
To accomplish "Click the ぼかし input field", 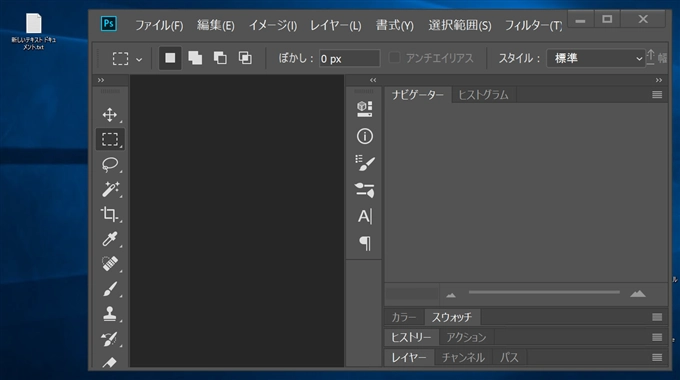I will pos(349,59).
